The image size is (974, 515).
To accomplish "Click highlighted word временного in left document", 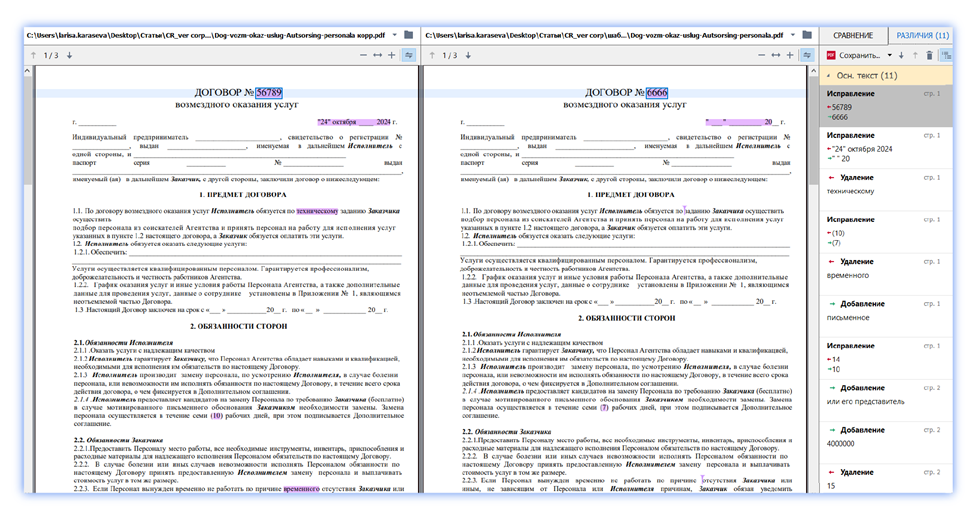I will 301,489.
